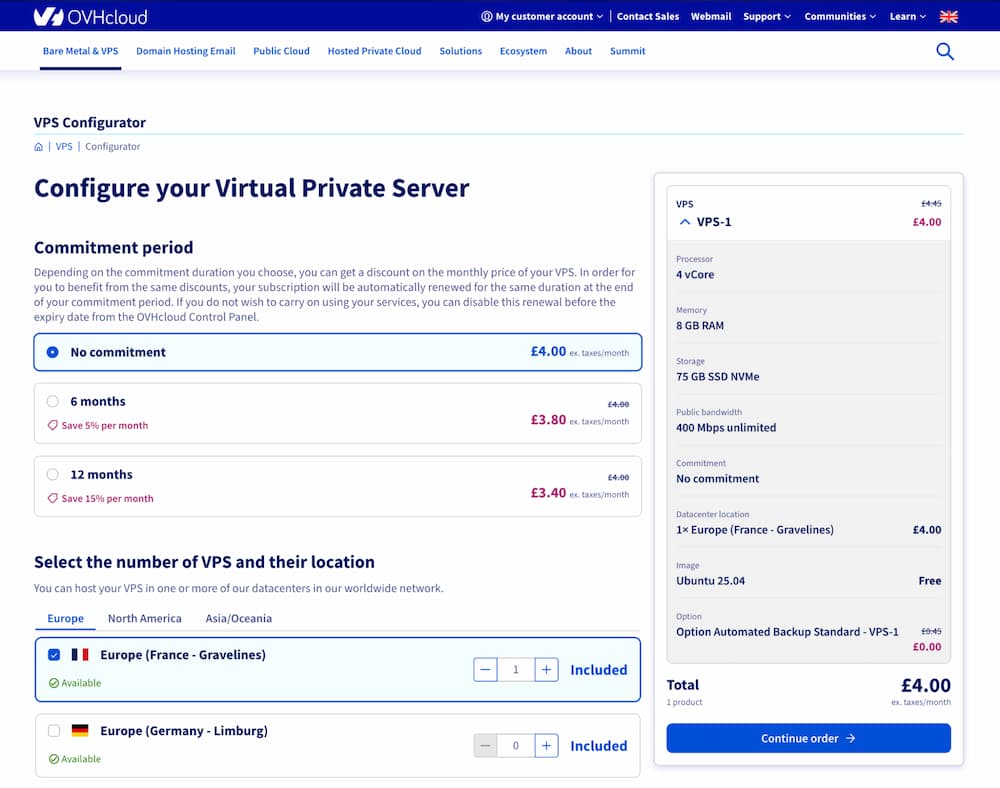The height and width of the screenshot is (788, 1000).
Task: Uncheck the Europe (France - Gravelines) checkbox
Action: point(54,655)
